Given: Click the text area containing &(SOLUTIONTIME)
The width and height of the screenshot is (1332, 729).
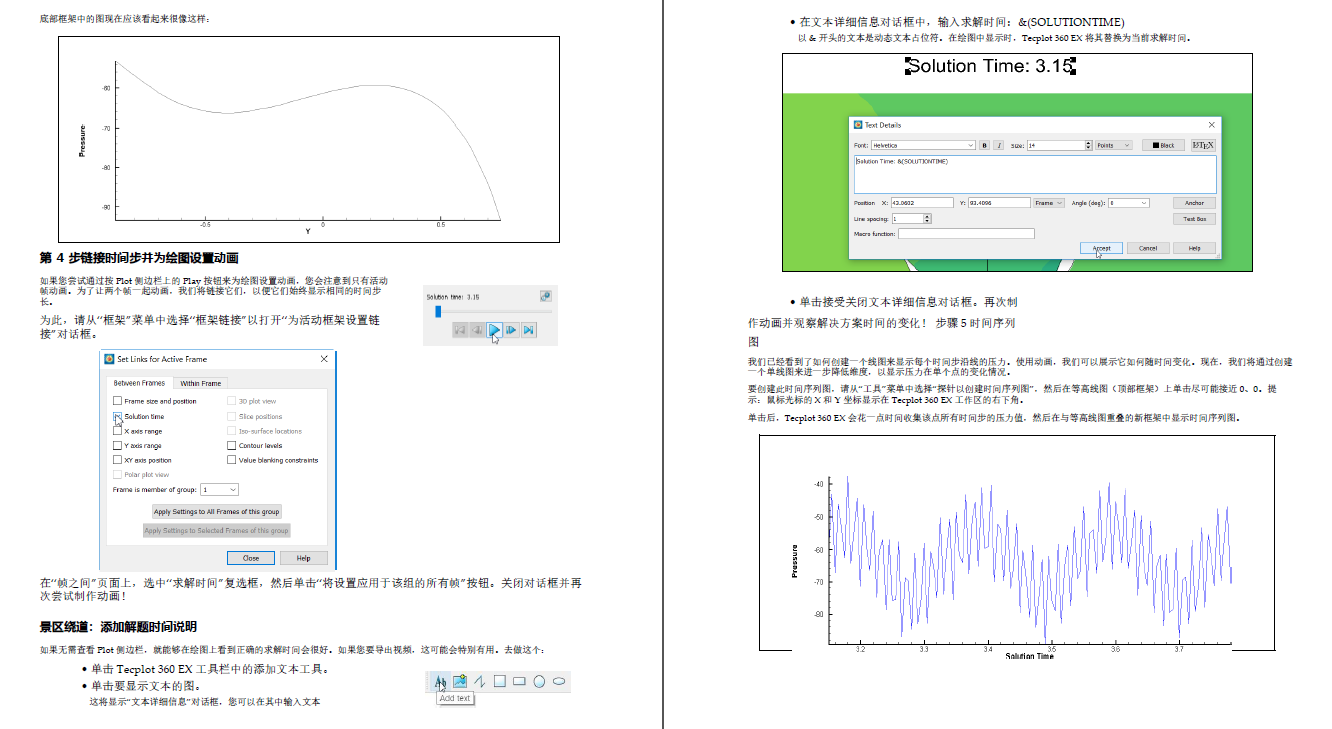Looking at the screenshot, I should 1035,174.
